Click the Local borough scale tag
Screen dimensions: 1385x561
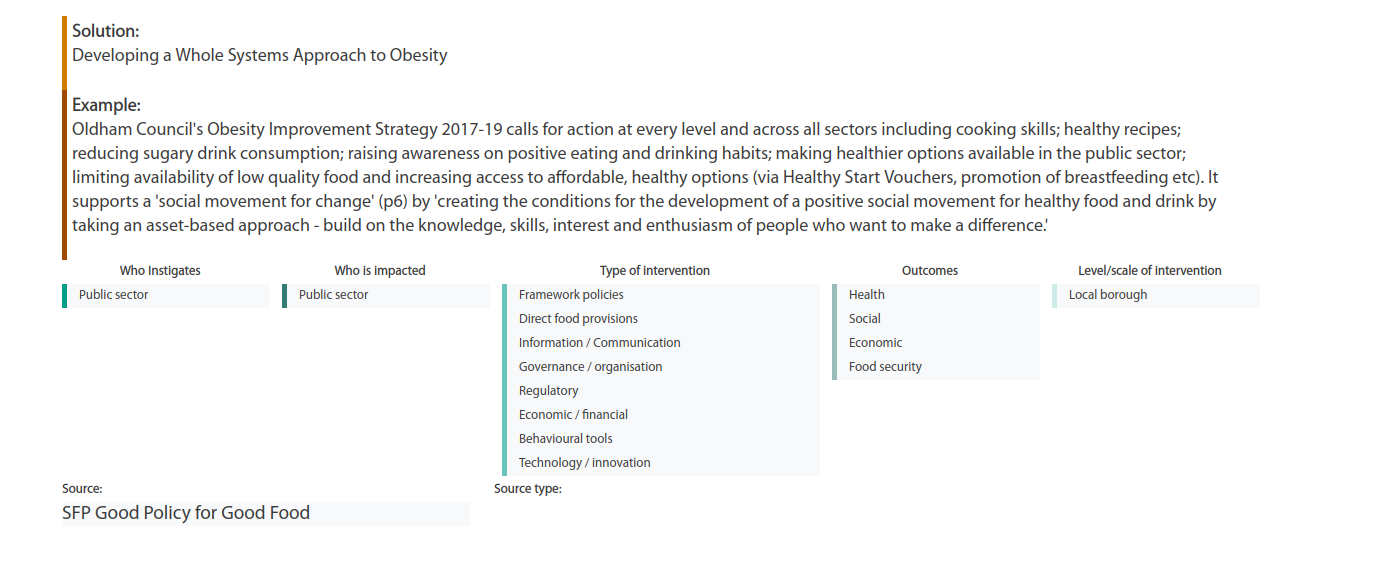tap(1156, 295)
